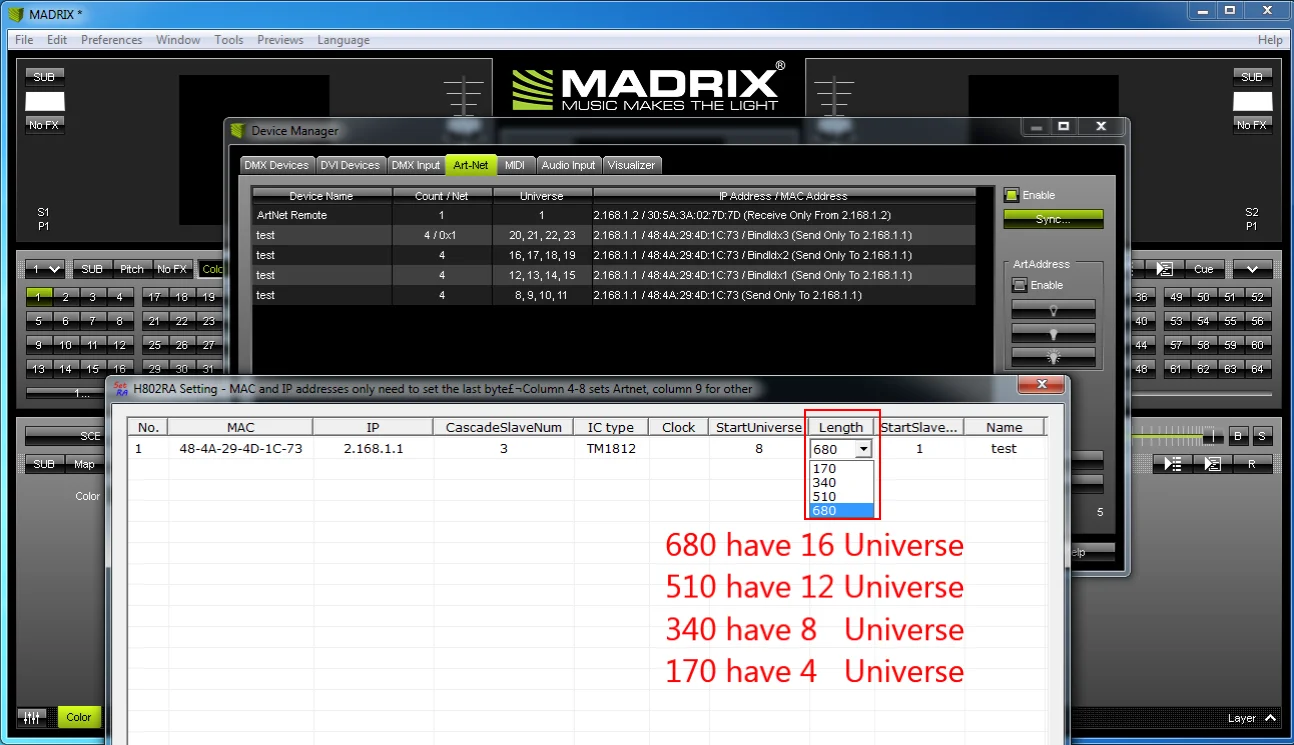Open the File menu
Viewport: 1294px width, 745px height.
pos(24,40)
